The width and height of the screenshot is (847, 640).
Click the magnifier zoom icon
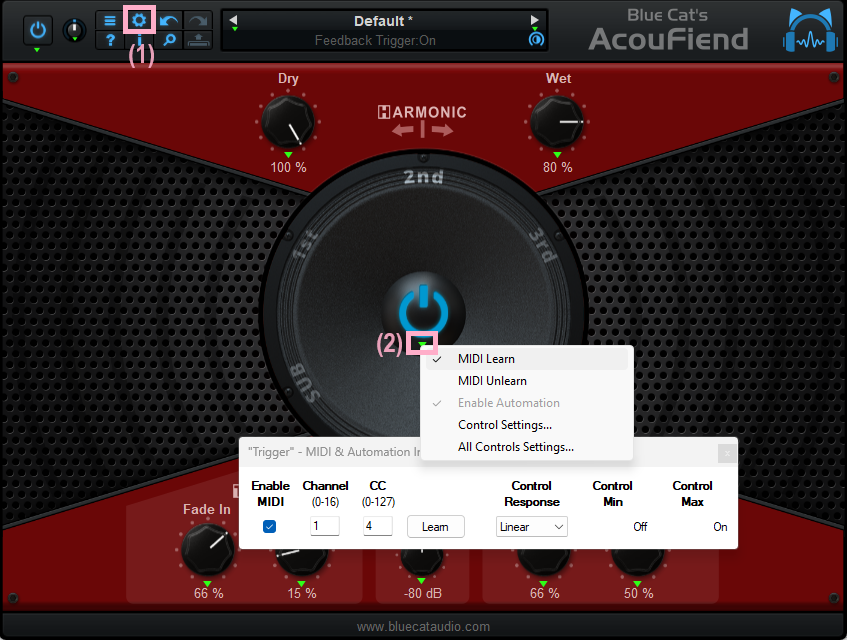click(169, 40)
